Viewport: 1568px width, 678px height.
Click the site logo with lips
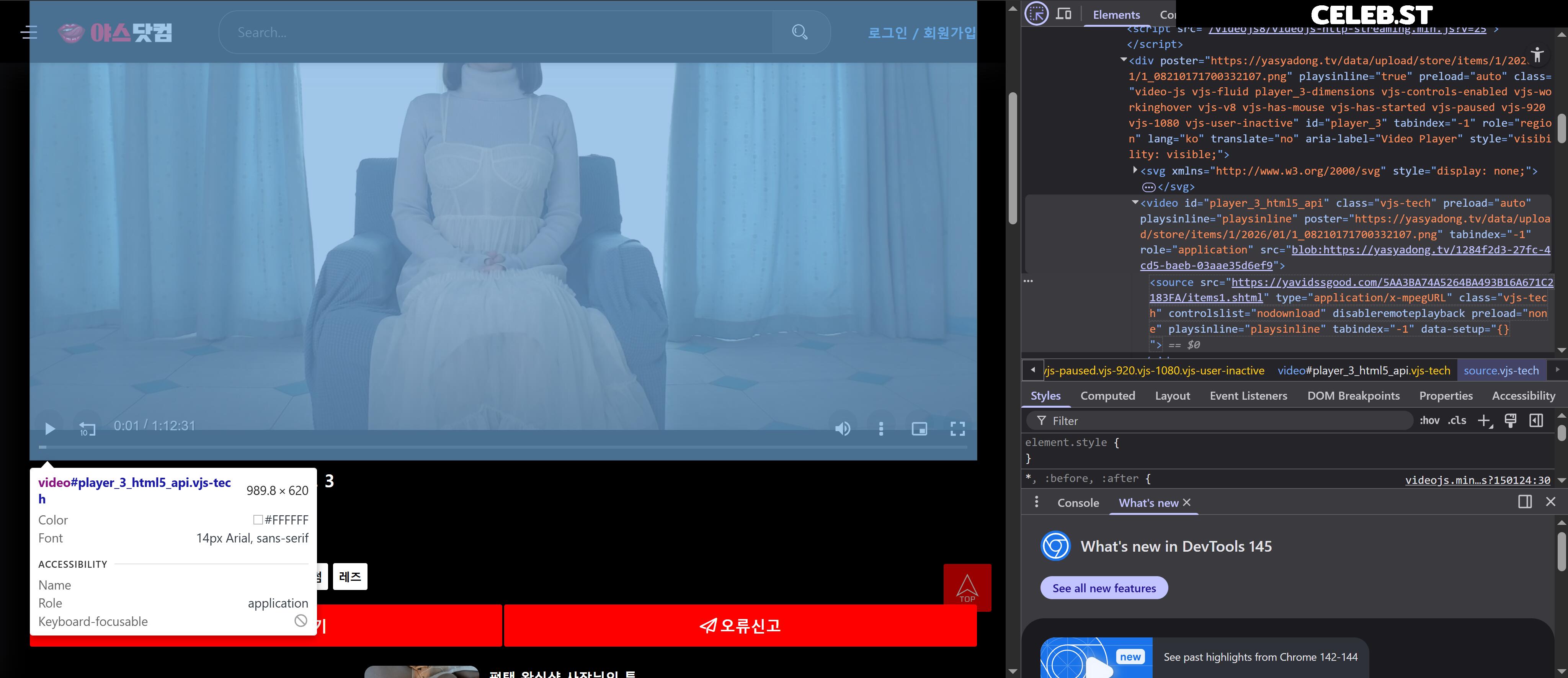115,32
